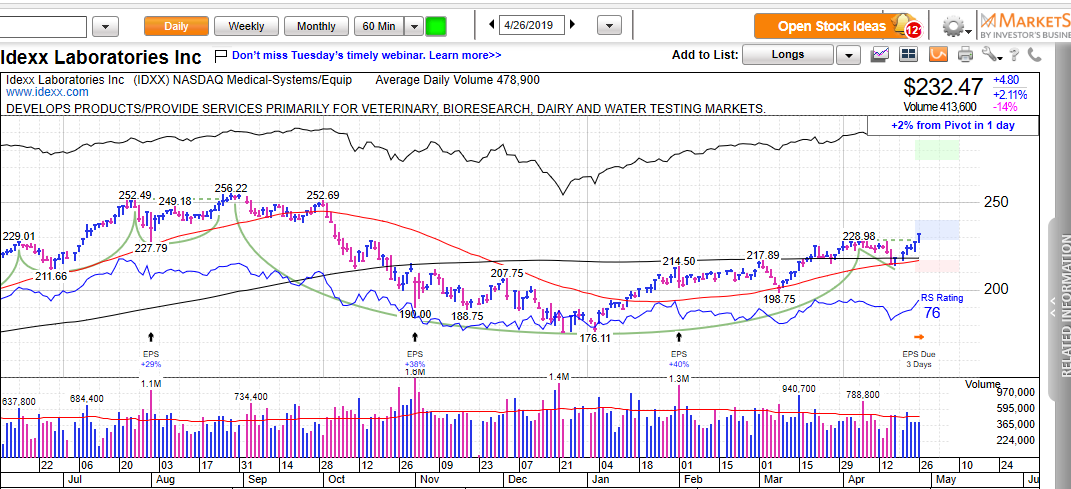Go to previous date with the left arrow
Viewport: 1071px width, 489px height.
[x=492, y=25]
